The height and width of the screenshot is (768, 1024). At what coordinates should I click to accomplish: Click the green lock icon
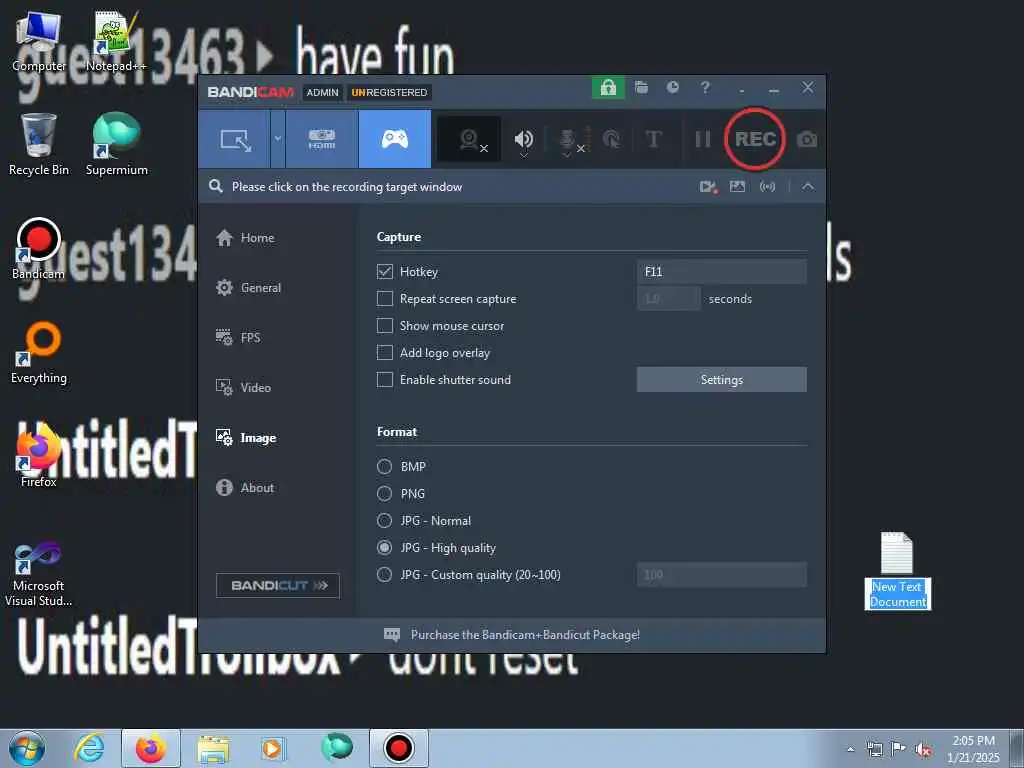pyautogui.click(x=608, y=88)
